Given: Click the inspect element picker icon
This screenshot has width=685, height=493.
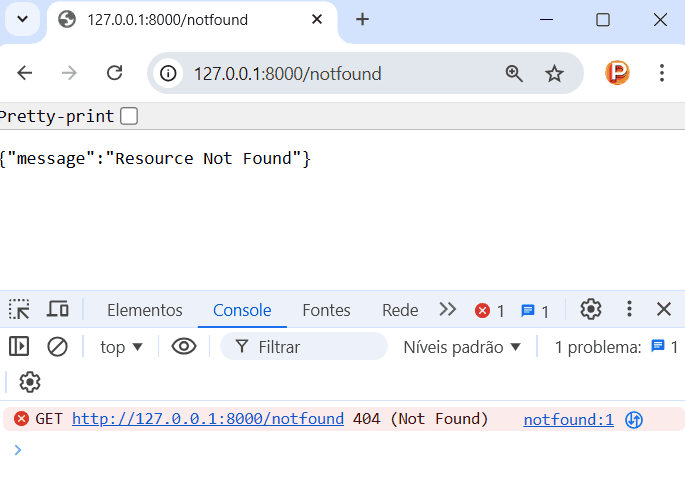Looking at the screenshot, I should [19, 310].
